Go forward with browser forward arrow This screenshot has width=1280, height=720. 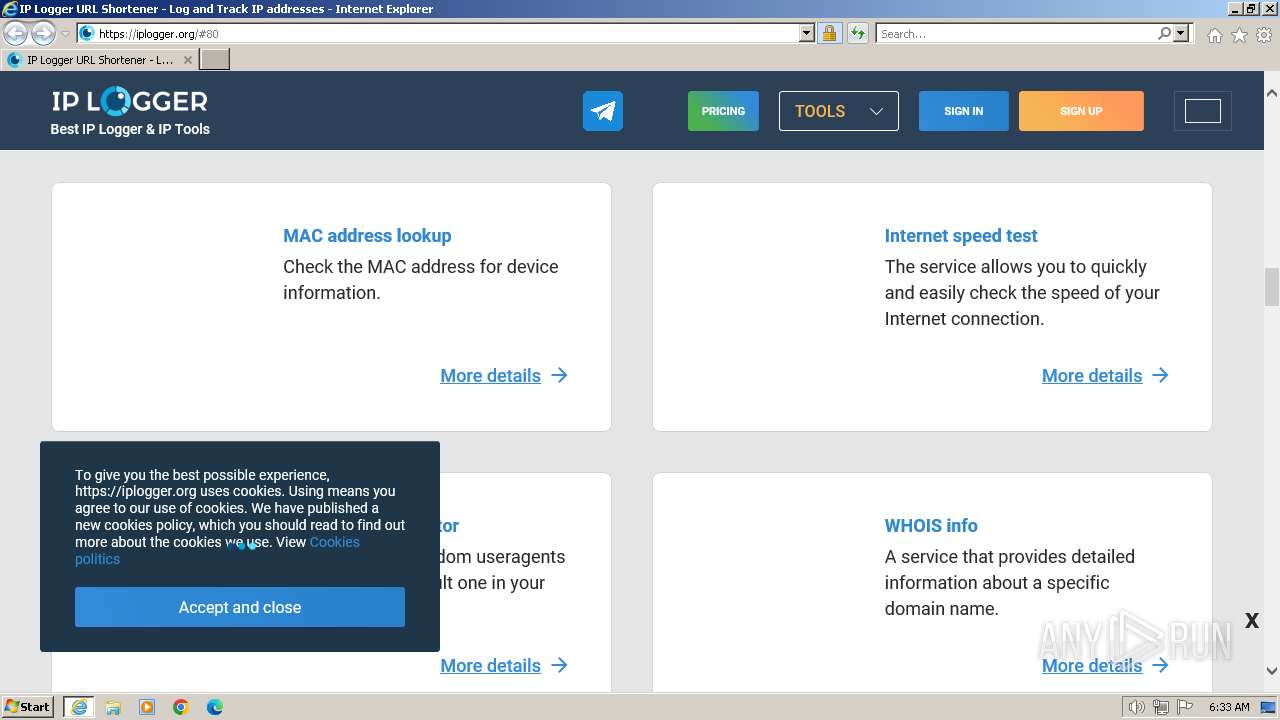(43, 33)
